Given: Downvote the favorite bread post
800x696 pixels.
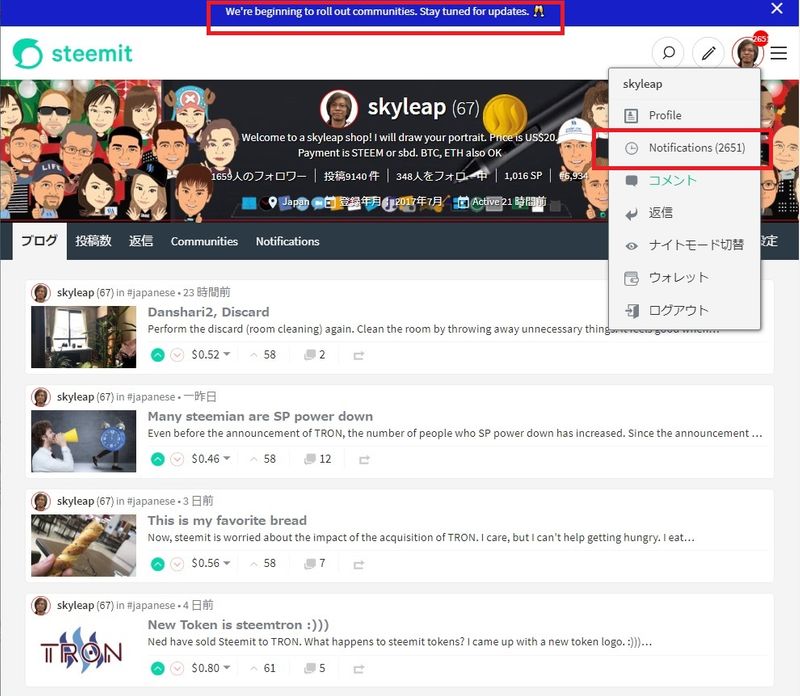Looking at the screenshot, I should coord(177,564).
